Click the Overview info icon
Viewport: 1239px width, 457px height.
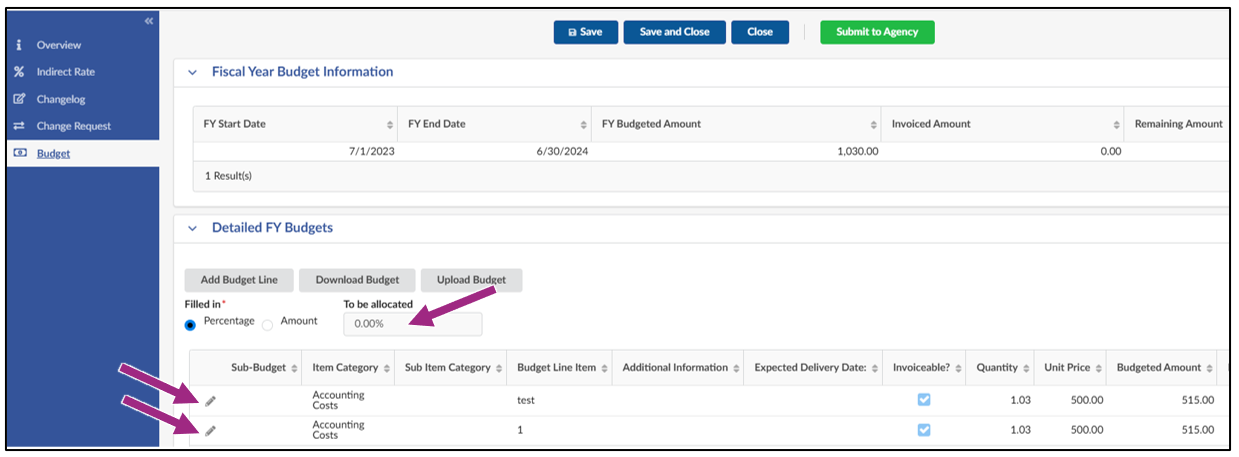point(19,45)
